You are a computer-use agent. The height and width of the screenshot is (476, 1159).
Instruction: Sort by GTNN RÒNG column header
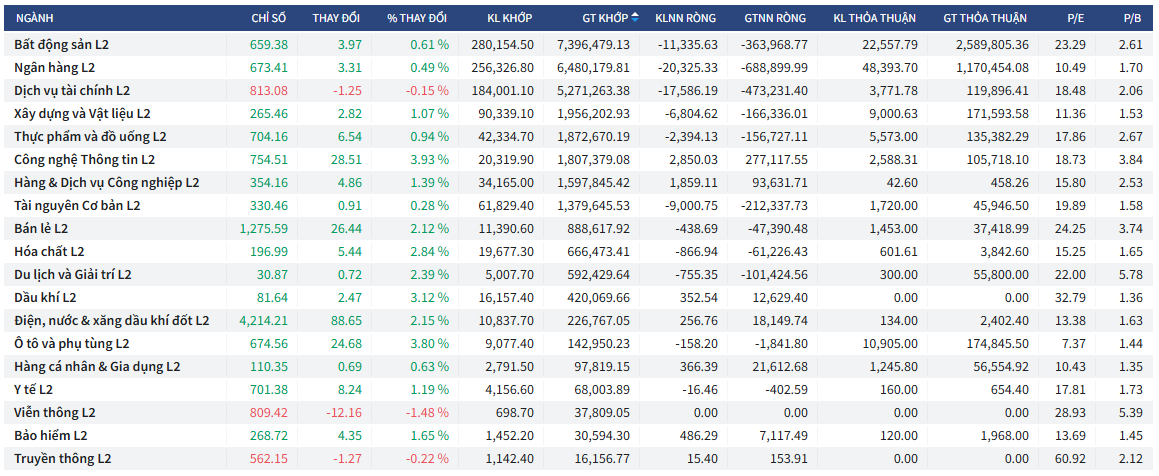pos(776,19)
